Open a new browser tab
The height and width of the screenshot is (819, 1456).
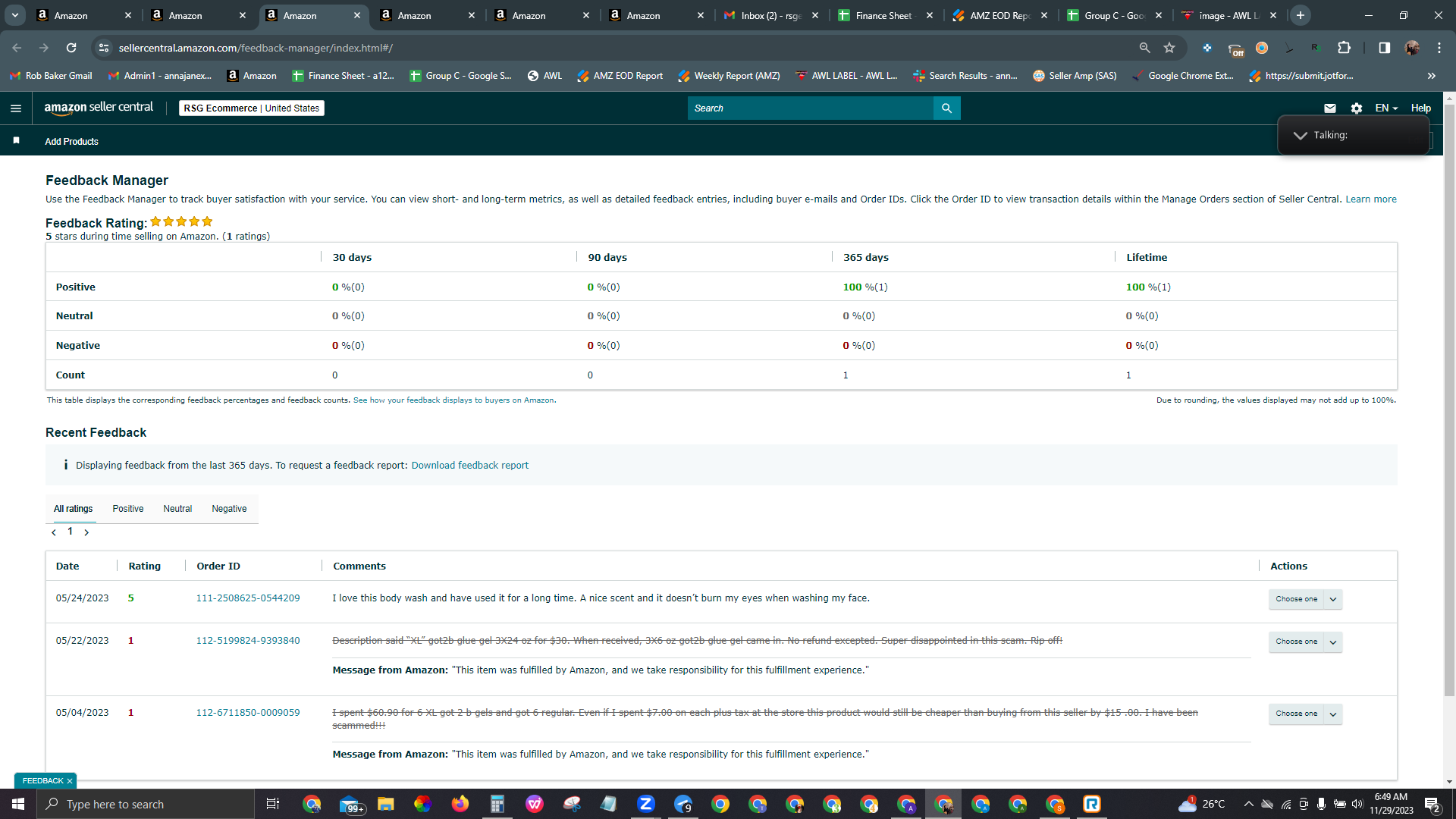(x=1300, y=15)
